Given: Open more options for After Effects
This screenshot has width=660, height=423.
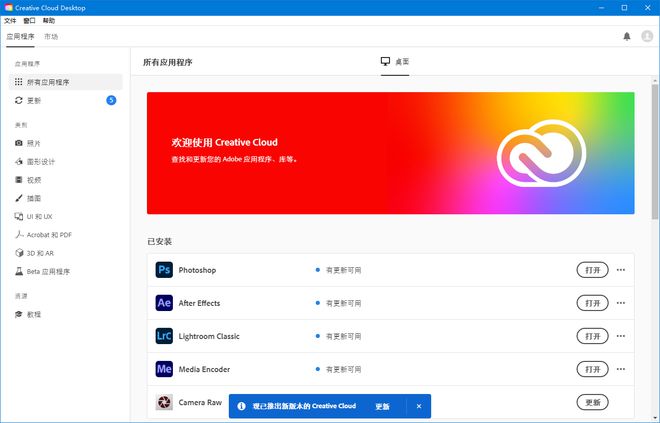Looking at the screenshot, I should pyautogui.click(x=621, y=303).
